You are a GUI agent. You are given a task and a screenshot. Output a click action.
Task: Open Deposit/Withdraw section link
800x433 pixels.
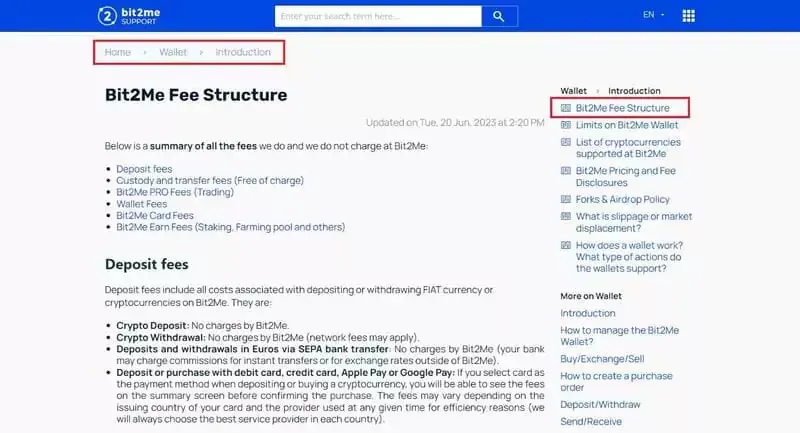601,404
